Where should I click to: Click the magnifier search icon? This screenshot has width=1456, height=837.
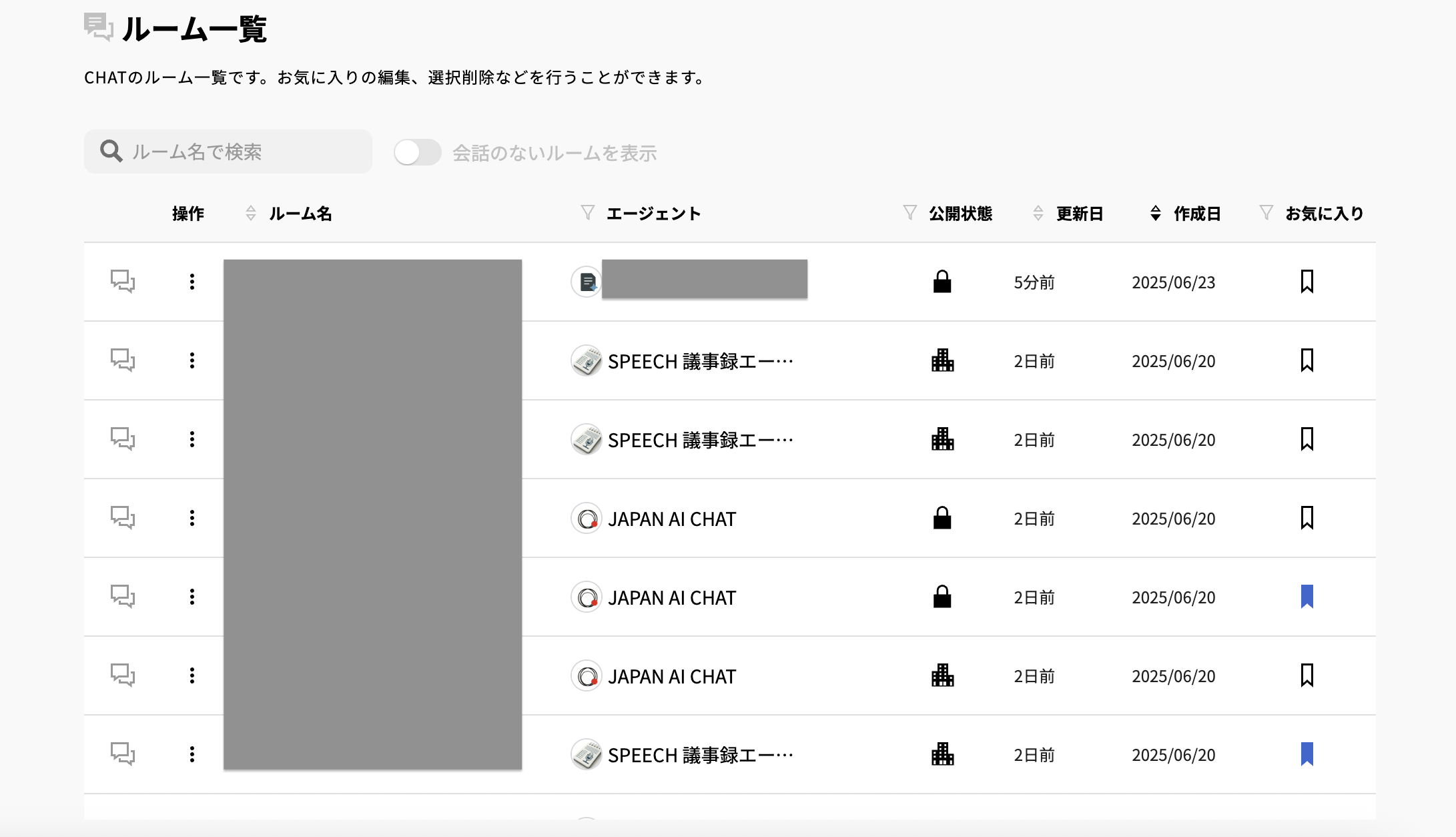[x=111, y=152]
